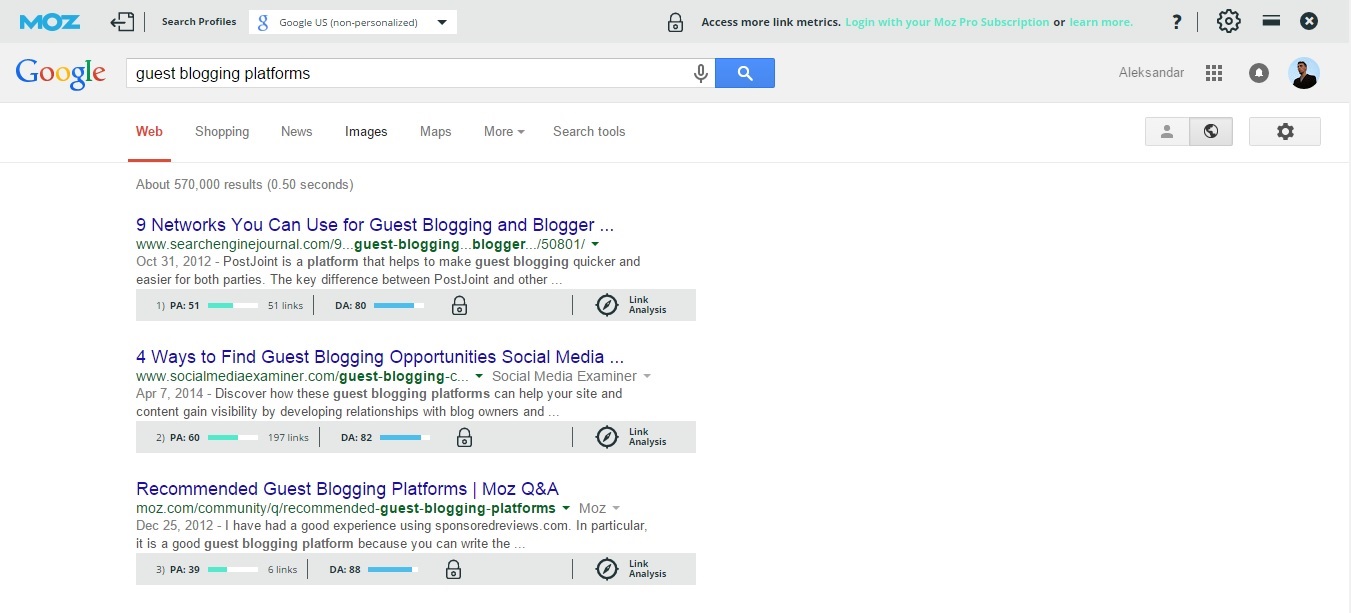Open the Google apps grid icon
Viewport: 1351px width, 613px height.
point(1214,73)
